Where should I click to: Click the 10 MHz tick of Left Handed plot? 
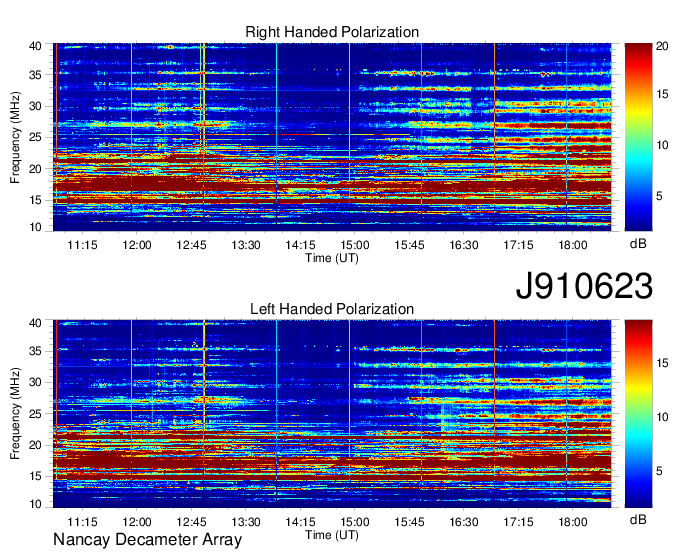(35, 504)
